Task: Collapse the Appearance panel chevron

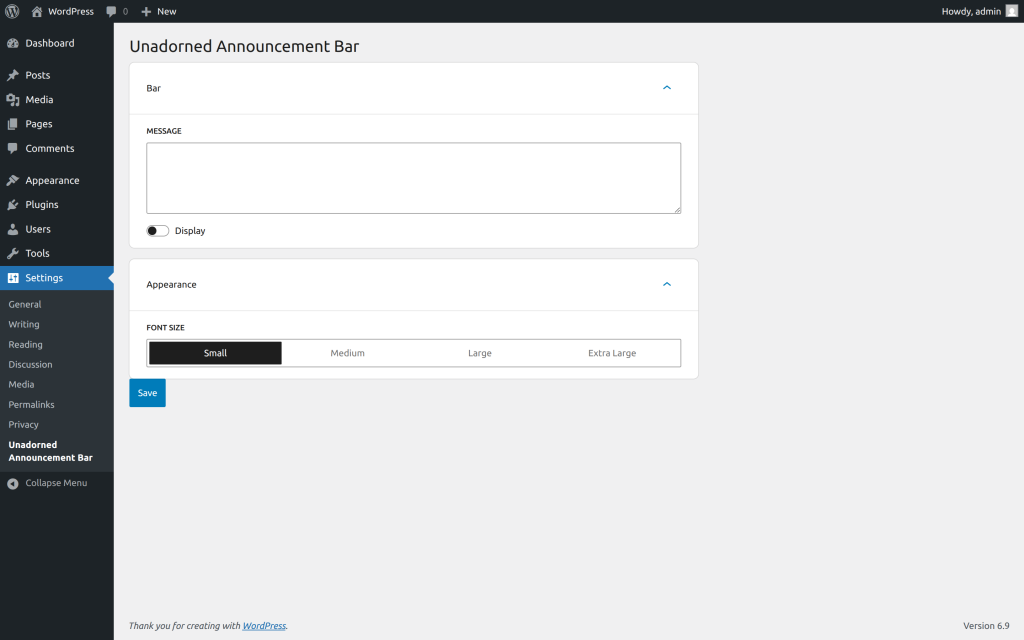Action: coord(667,284)
